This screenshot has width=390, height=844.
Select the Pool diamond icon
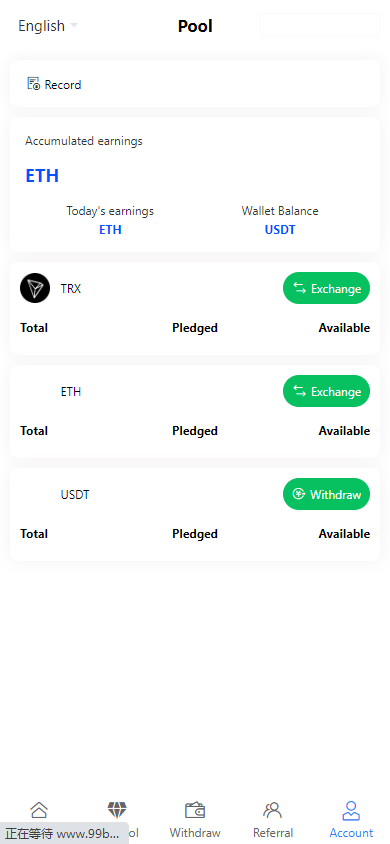coord(117,810)
